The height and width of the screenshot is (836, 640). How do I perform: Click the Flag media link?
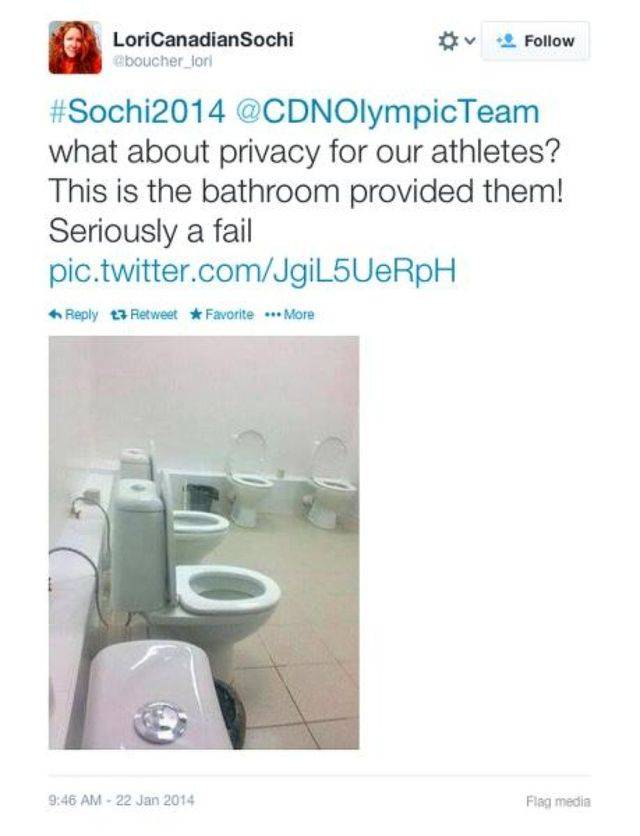tap(558, 801)
